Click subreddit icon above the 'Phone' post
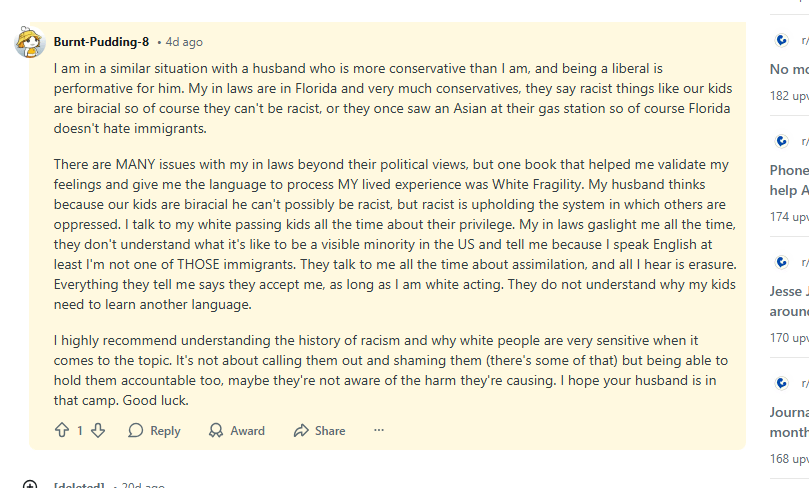Image resolution: width=809 pixels, height=488 pixels. coord(783,142)
